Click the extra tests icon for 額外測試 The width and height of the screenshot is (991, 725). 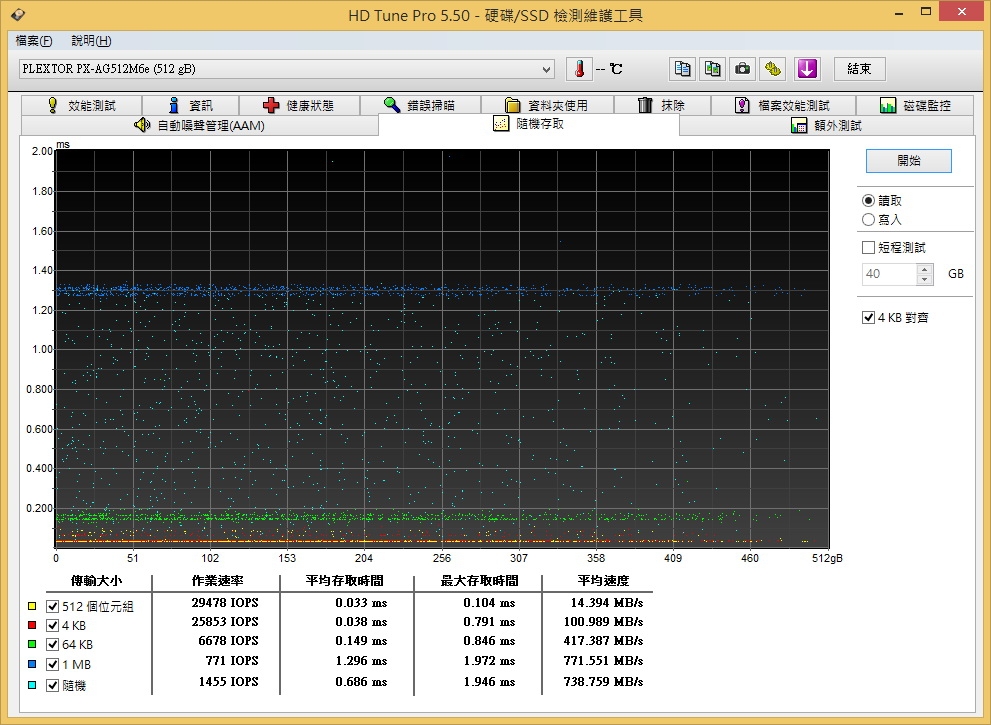pyautogui.click(x=799, y=125)
